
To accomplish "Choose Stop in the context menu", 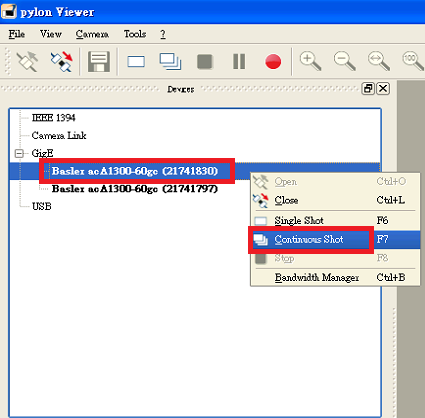I will (x=335, y=258).
